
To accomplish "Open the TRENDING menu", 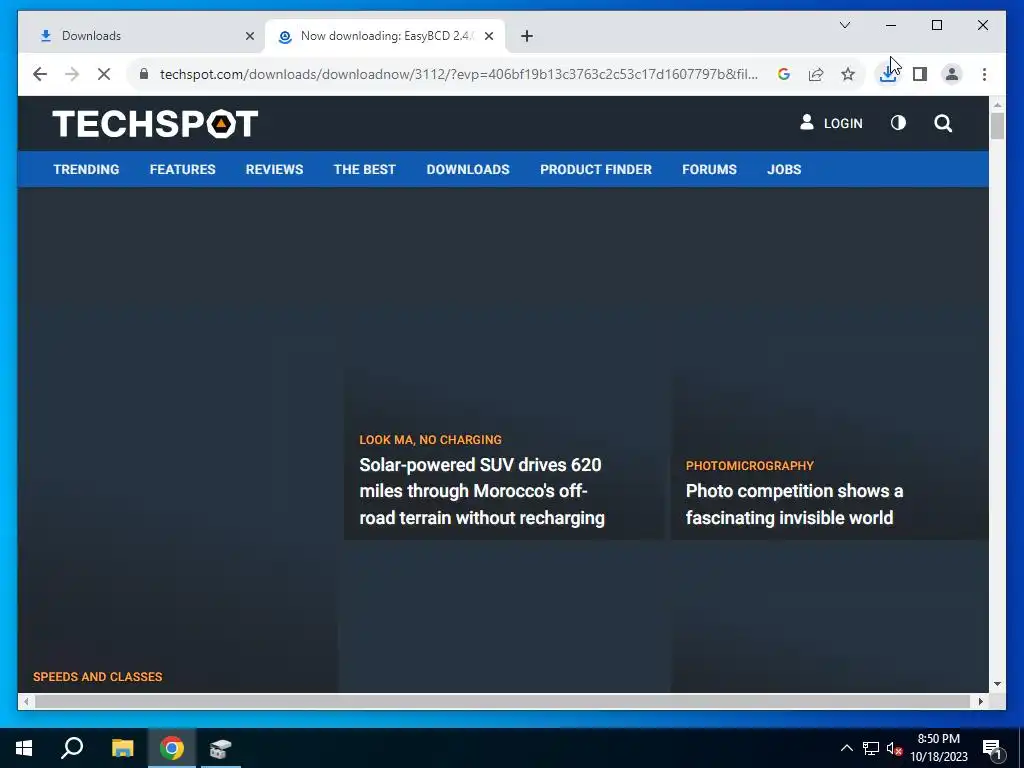I will 86,169.
